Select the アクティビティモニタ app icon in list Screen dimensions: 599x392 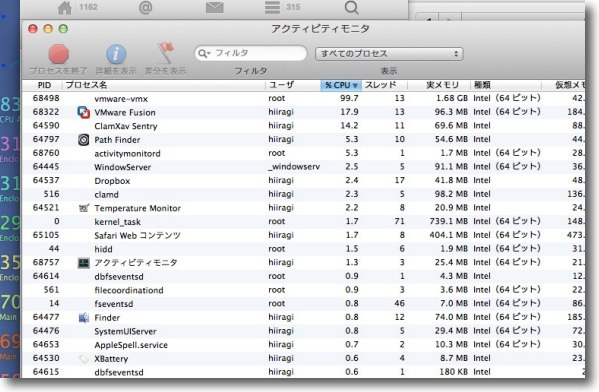(x=83, y=262)
